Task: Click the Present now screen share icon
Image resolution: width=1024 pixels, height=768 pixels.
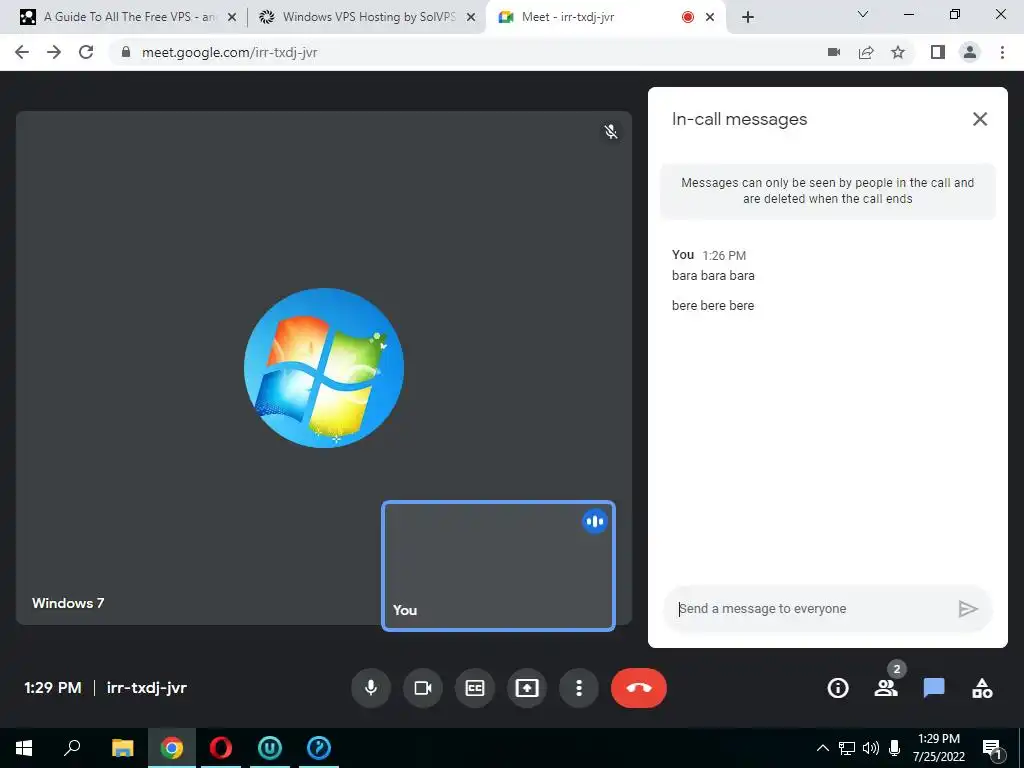Action: pyautogui.click(x=527, y=688)
